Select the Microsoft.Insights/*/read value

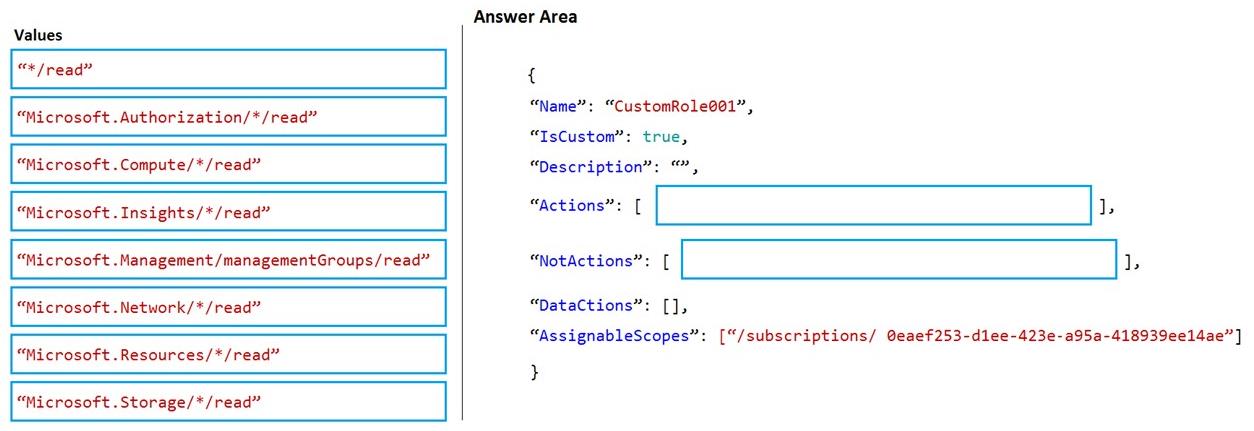point(229,212)
